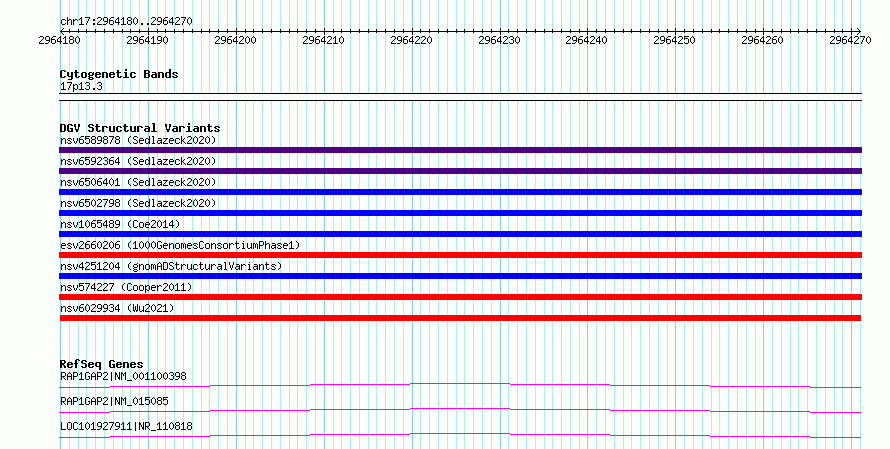Click the blue bar for nsv1065489

(460, 234)
